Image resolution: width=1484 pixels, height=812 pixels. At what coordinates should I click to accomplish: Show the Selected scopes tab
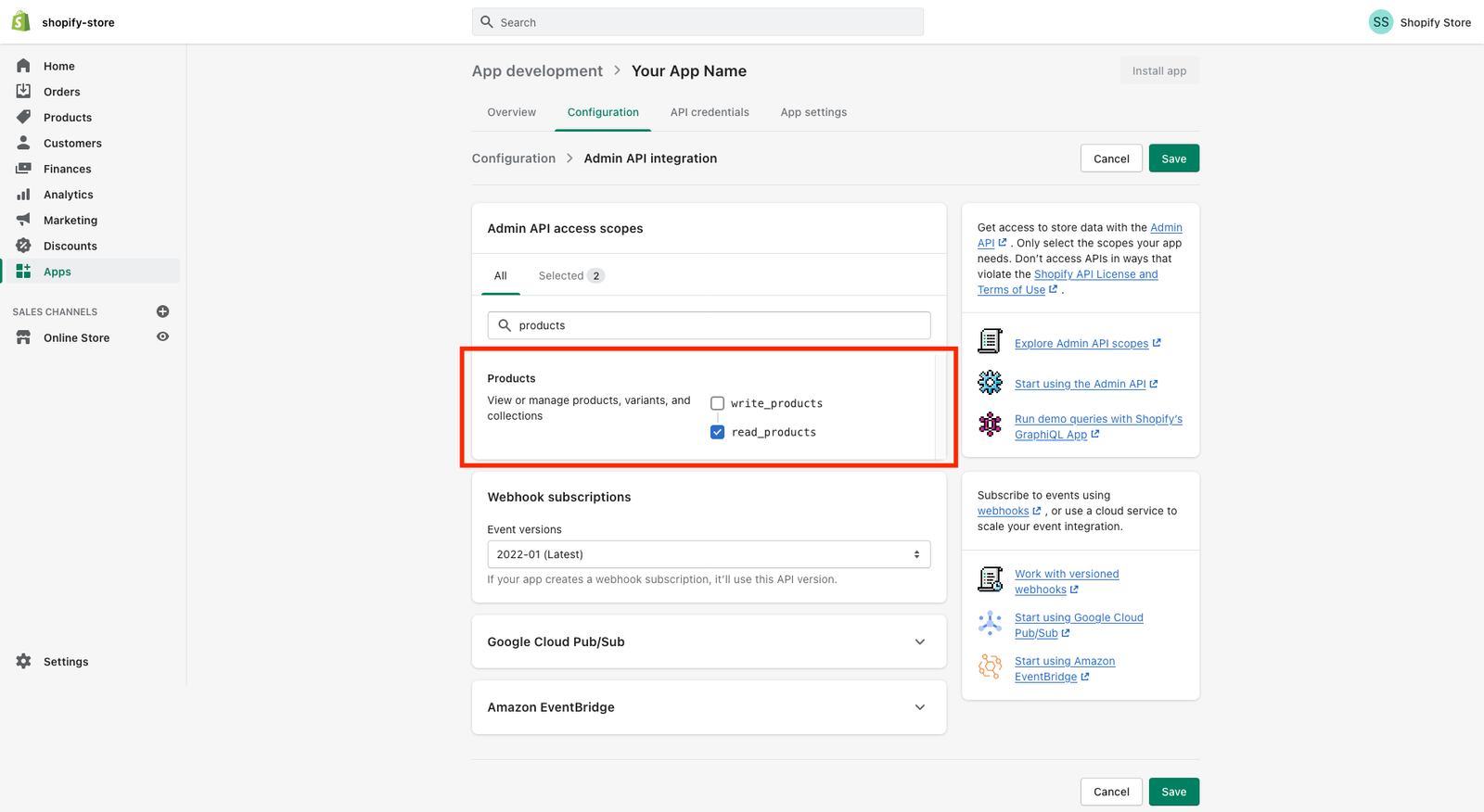570,275
